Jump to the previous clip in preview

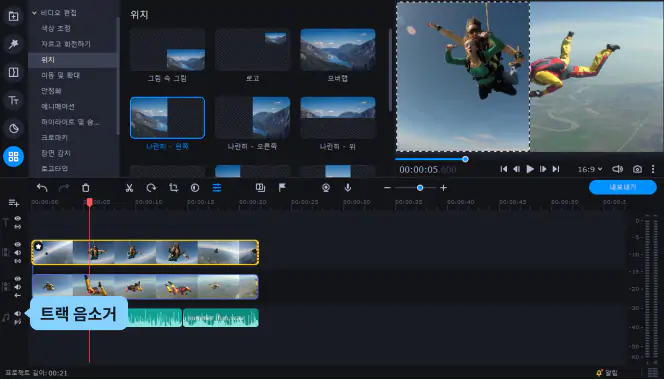tap(504, 169)
